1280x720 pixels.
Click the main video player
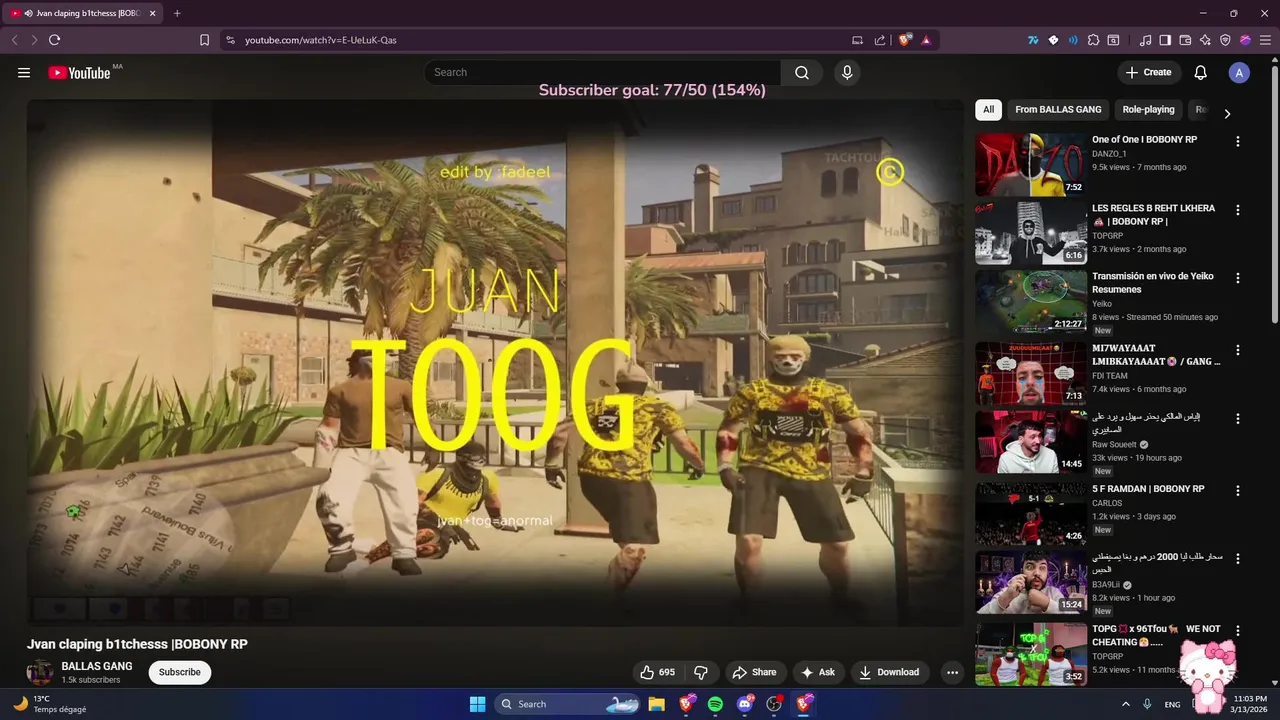495,362
